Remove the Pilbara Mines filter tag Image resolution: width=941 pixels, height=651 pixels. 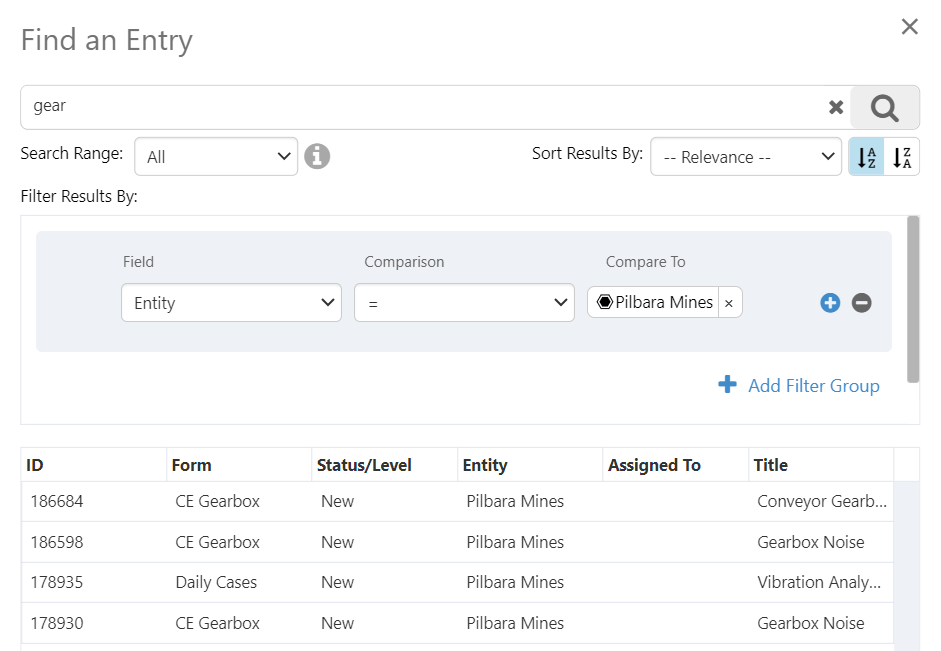pyautogui.click(x=729, y=303)
